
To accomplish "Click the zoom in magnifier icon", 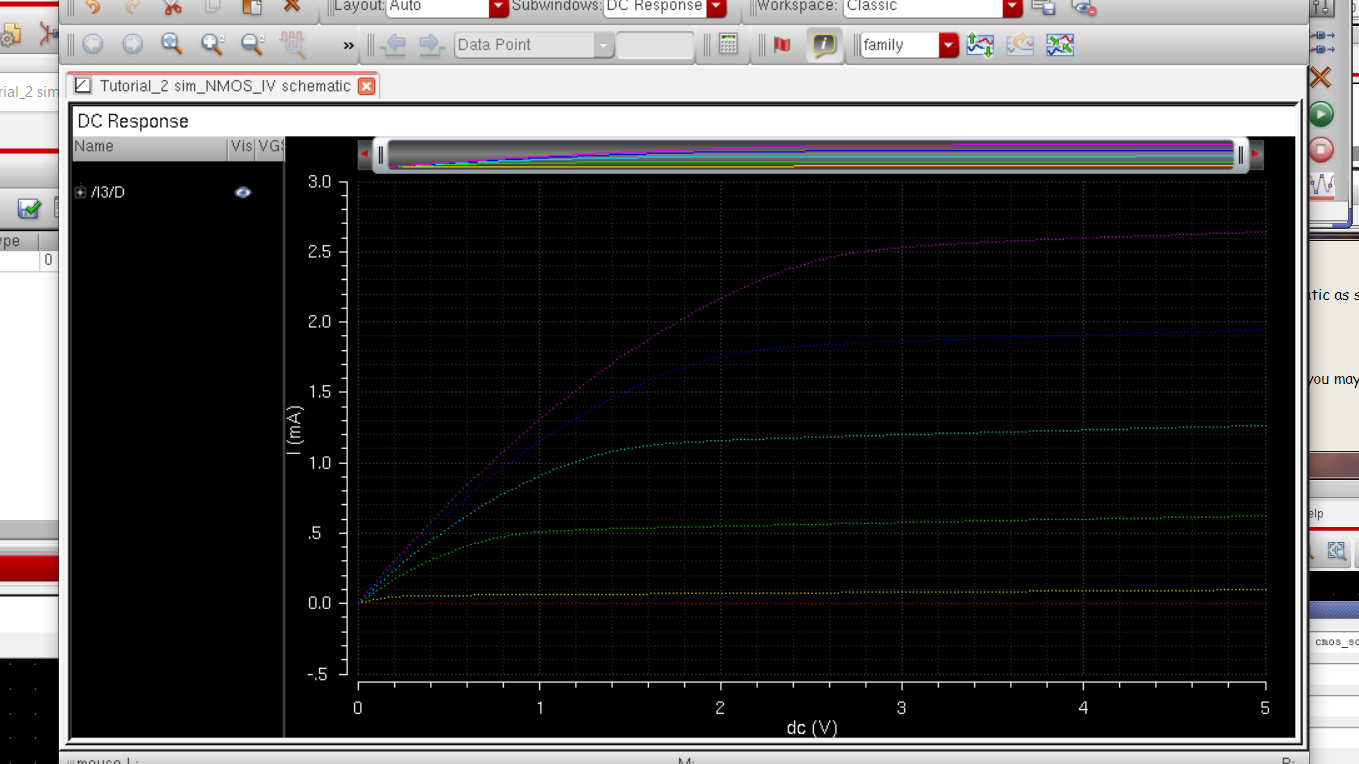I will [x=212, y=45].
